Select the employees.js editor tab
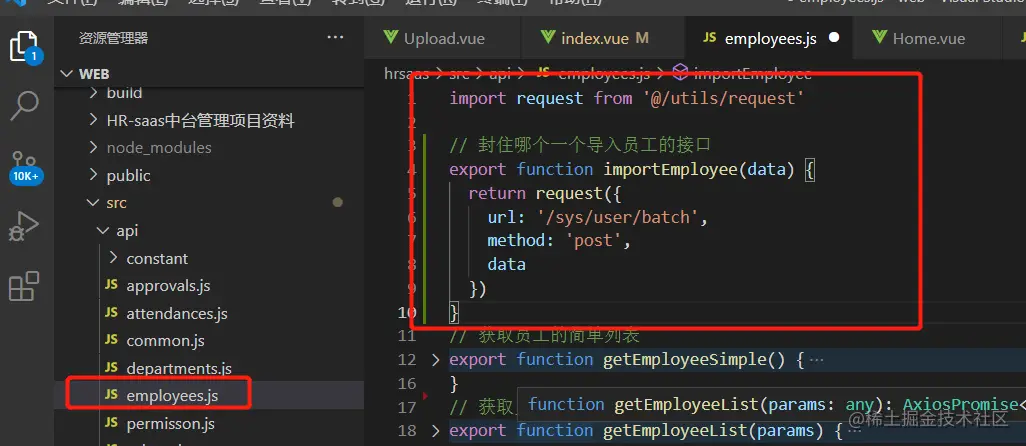Image resolution: width=1026 pixels, height=446 pixels. (x=770, y=38)
